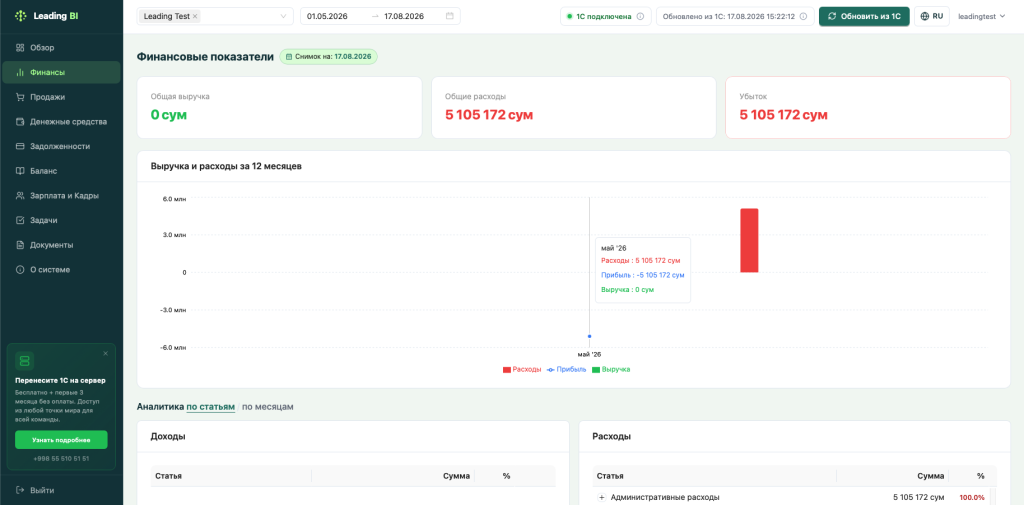Click the blue Прибыль data point

590,336
